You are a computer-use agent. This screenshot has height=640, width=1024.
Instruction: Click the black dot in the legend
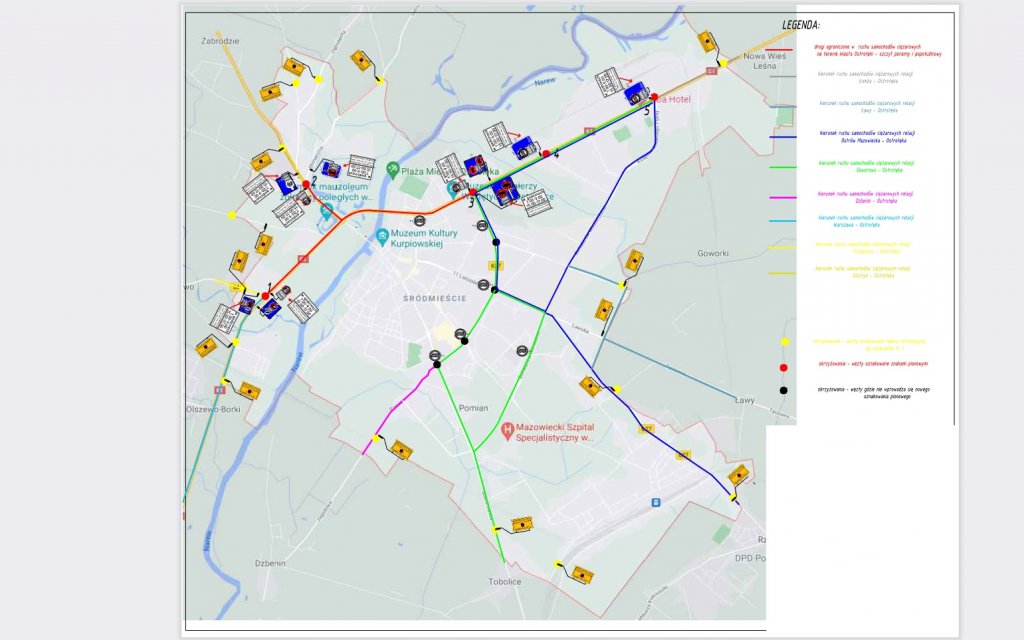[x=784, y=389]
